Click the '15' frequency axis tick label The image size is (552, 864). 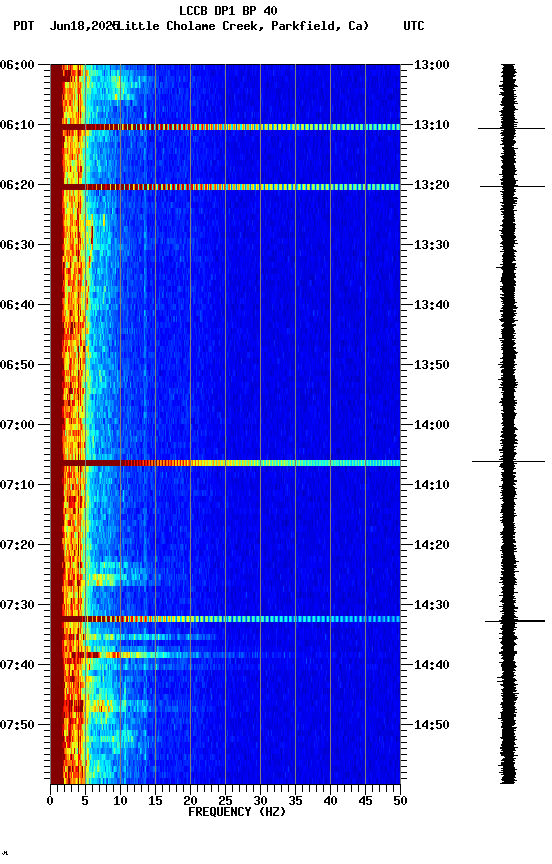pyautogui.click(x=155, y=801)
